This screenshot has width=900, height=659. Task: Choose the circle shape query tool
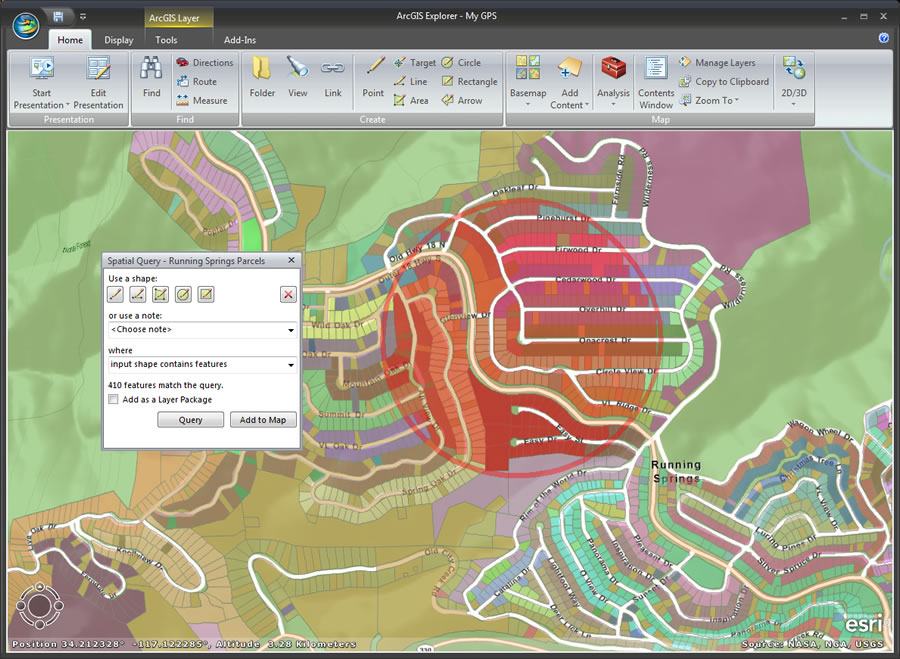[184, 294]
